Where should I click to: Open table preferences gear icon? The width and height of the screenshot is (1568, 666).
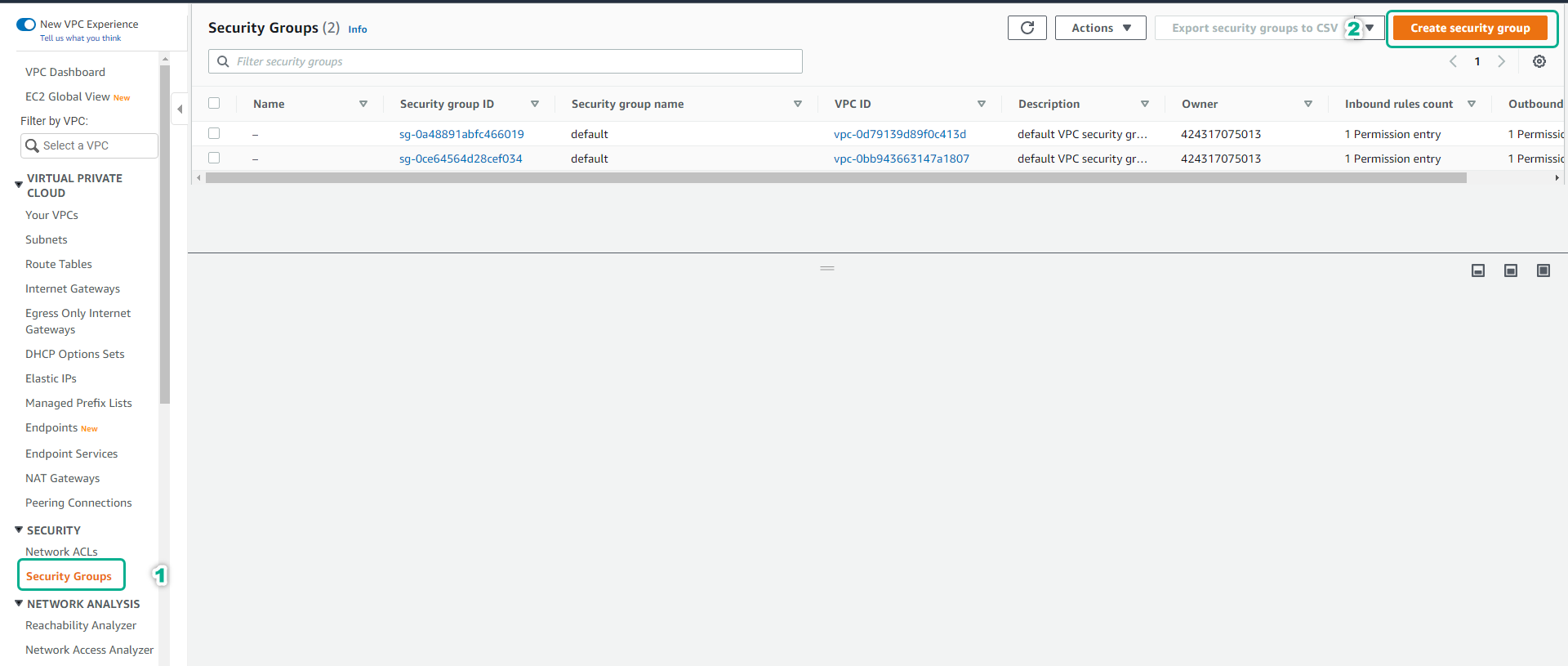[x=1539, y=61]
